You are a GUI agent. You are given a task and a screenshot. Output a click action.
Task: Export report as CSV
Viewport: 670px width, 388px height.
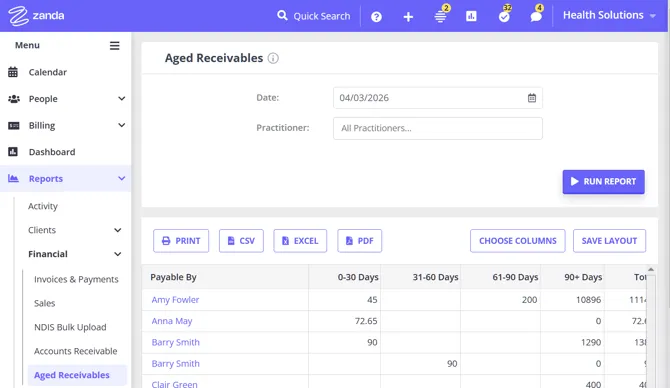point(241,241)
